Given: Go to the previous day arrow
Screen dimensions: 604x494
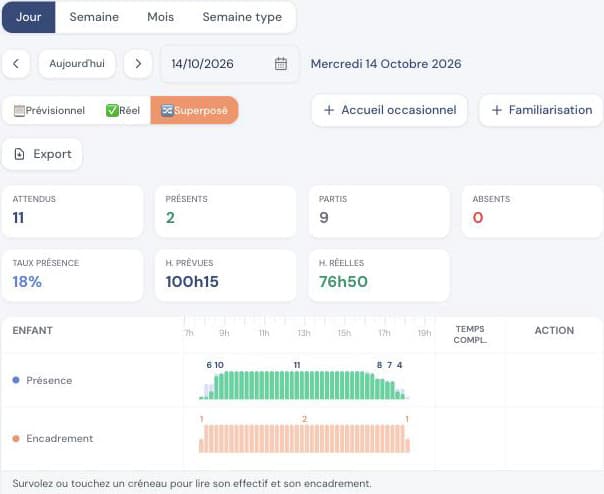Looking at the screenshot, I should coord(16,64).
